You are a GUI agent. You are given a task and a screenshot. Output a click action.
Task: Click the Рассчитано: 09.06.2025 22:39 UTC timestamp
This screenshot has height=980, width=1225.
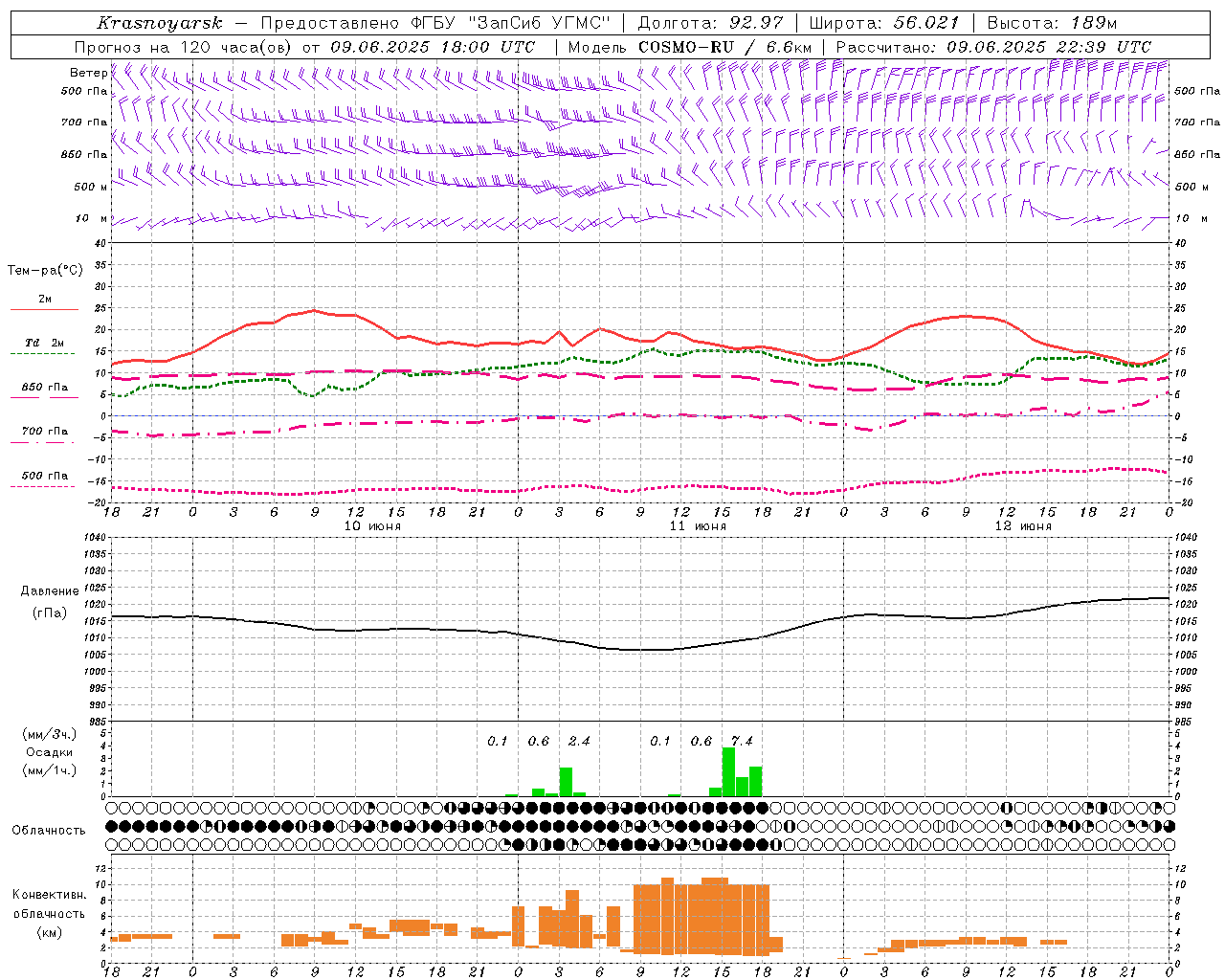[993, 47]
